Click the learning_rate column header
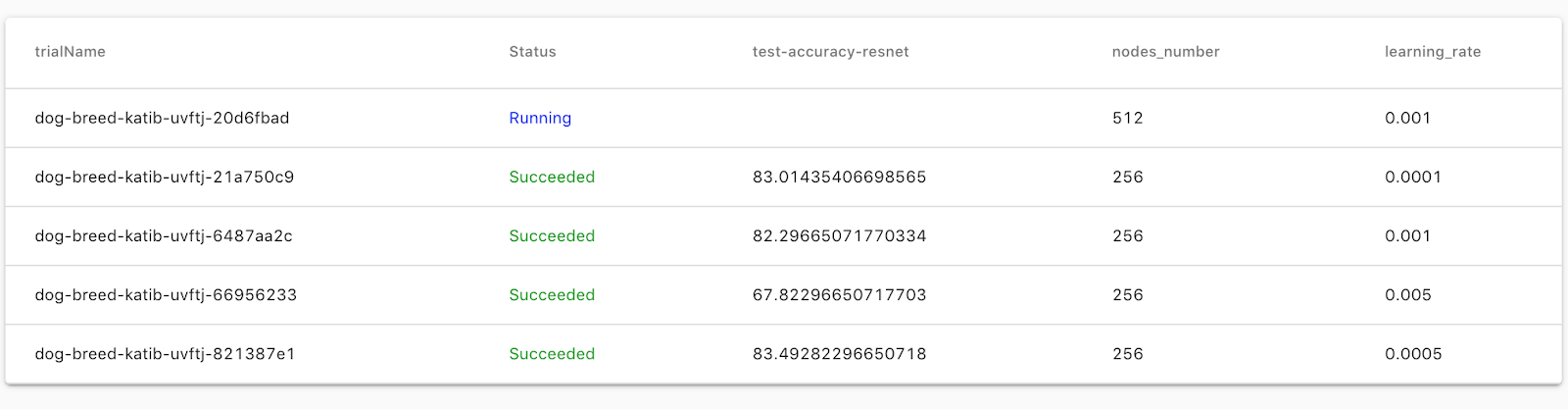This screenshot has width=1568, height=409. click(x=1432, y=52)
